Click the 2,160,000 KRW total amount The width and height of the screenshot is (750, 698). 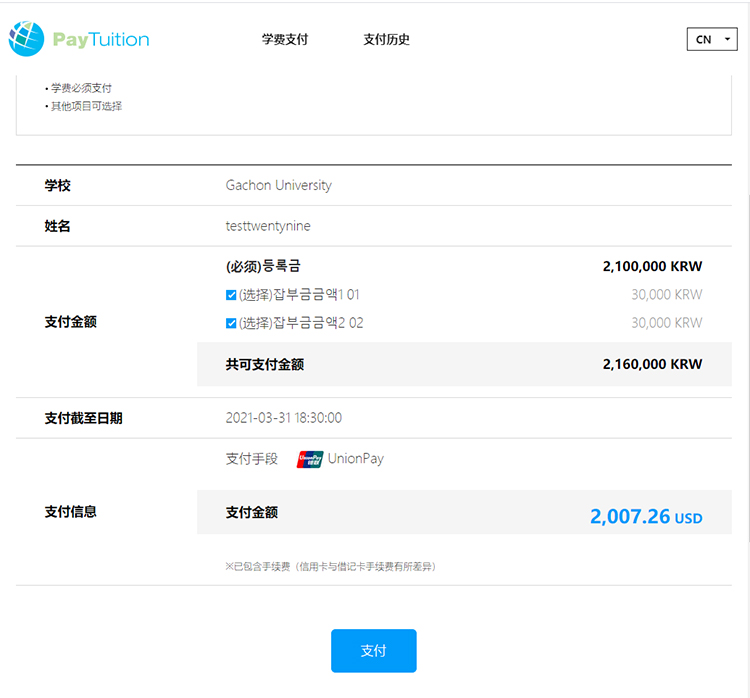point(652,365)
